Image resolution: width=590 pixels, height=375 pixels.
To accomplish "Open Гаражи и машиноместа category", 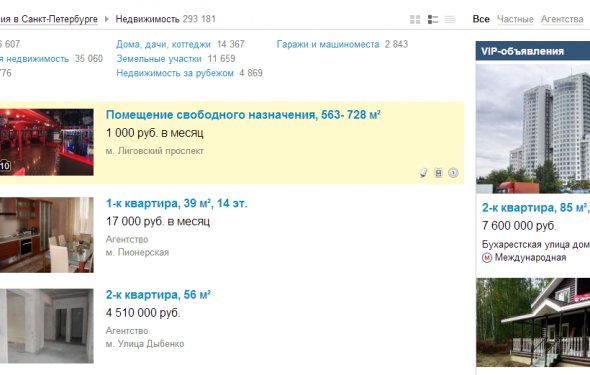I will coord(328,44).
